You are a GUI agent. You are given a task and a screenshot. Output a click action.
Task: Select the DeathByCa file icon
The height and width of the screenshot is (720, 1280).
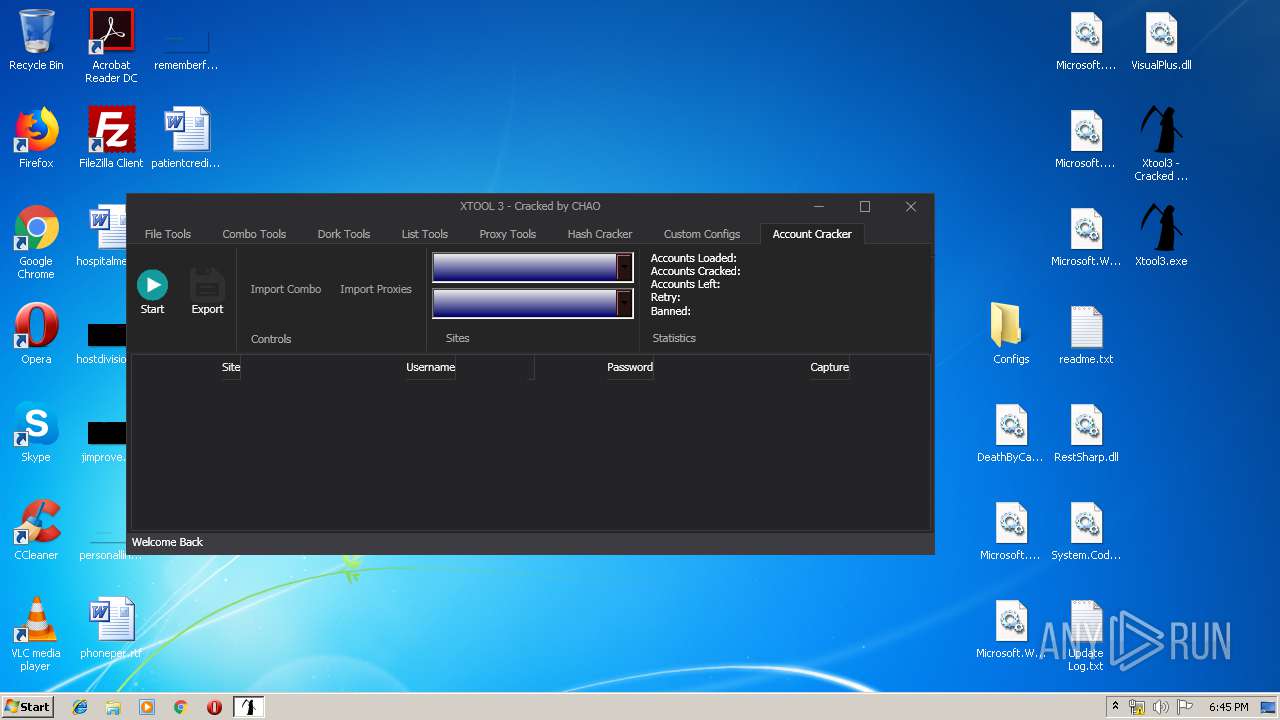[x=1011, y=432]
